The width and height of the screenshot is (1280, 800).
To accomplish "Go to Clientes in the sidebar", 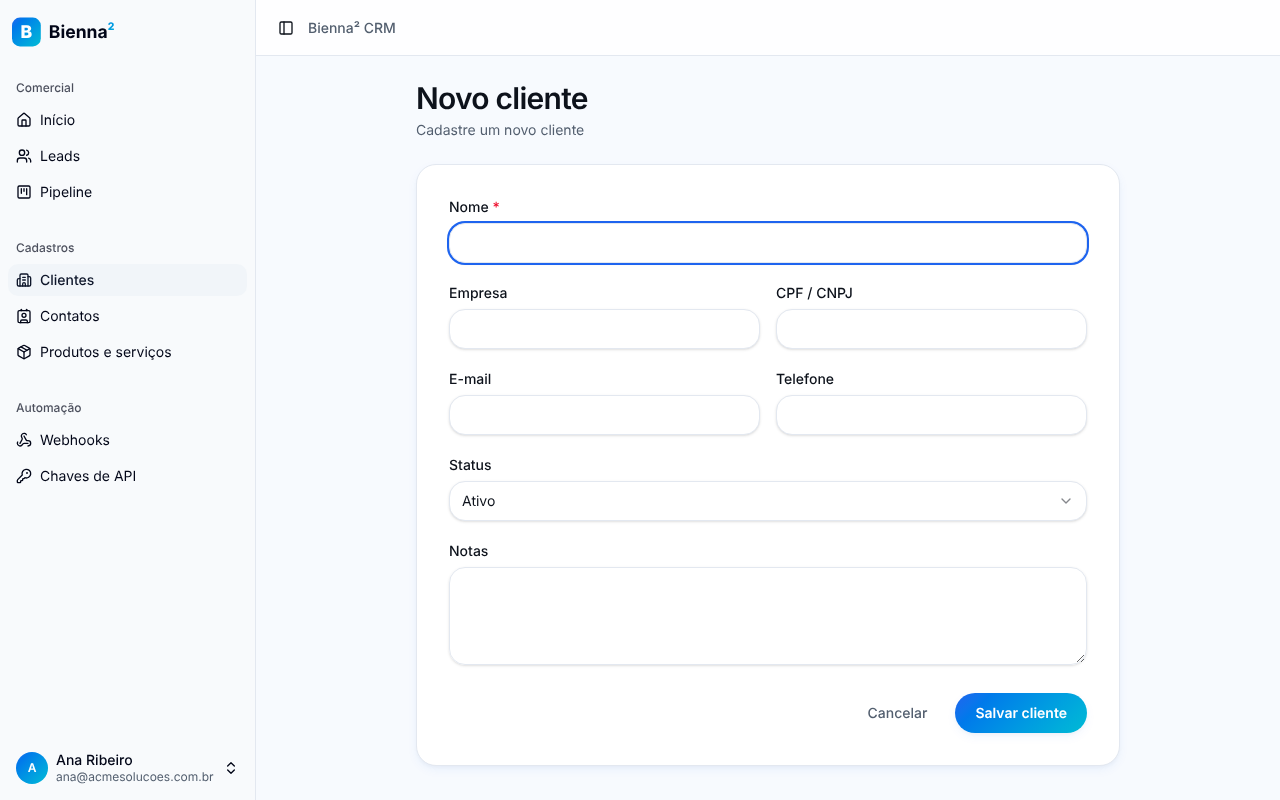I will coord(128,280).
